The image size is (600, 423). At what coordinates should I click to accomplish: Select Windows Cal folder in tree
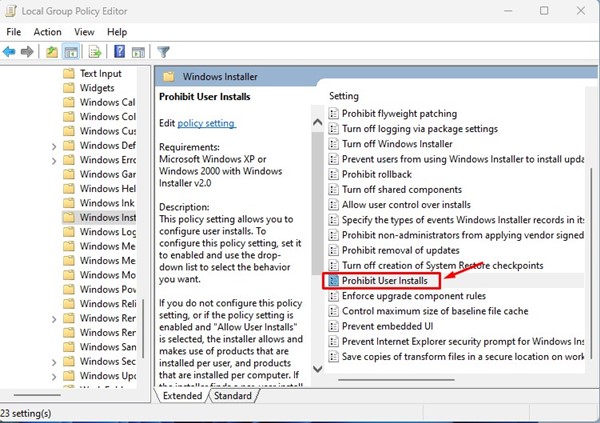click(x=99, y=102)
